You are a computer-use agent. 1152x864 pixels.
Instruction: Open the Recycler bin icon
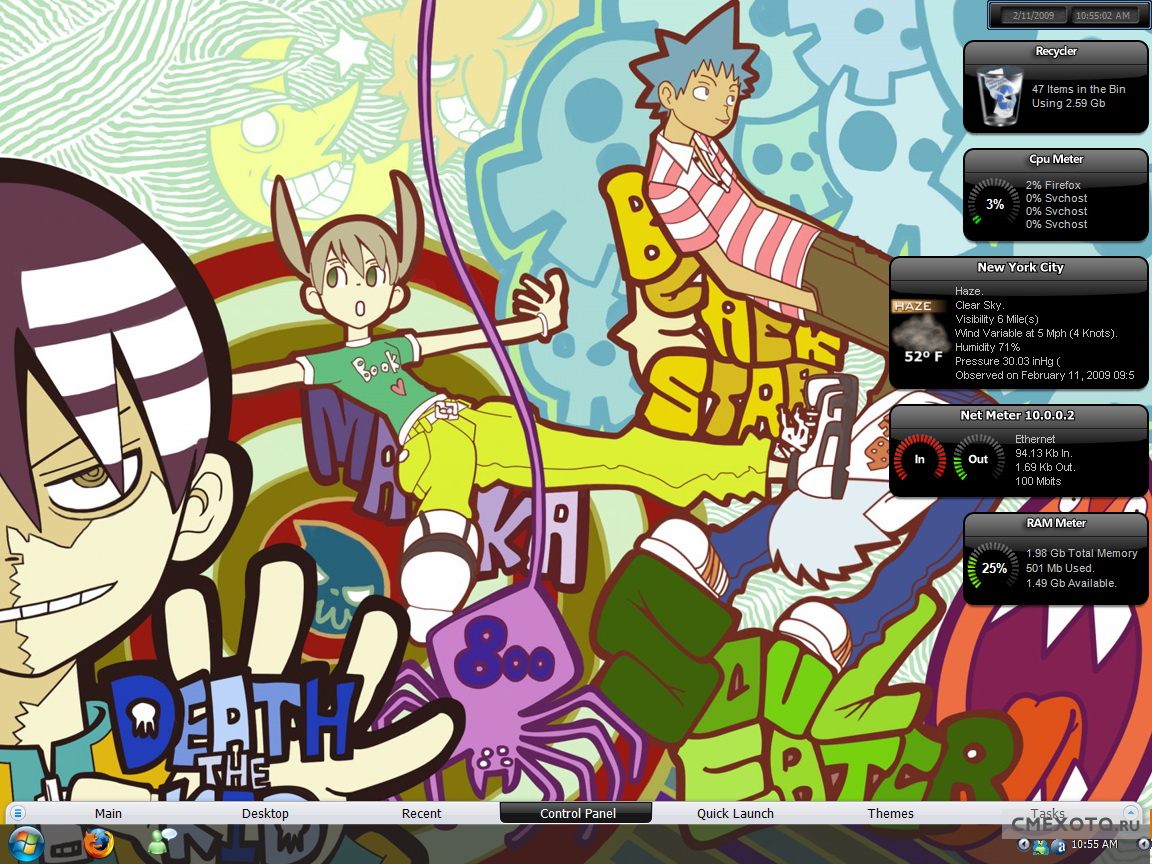coord(997,95)
